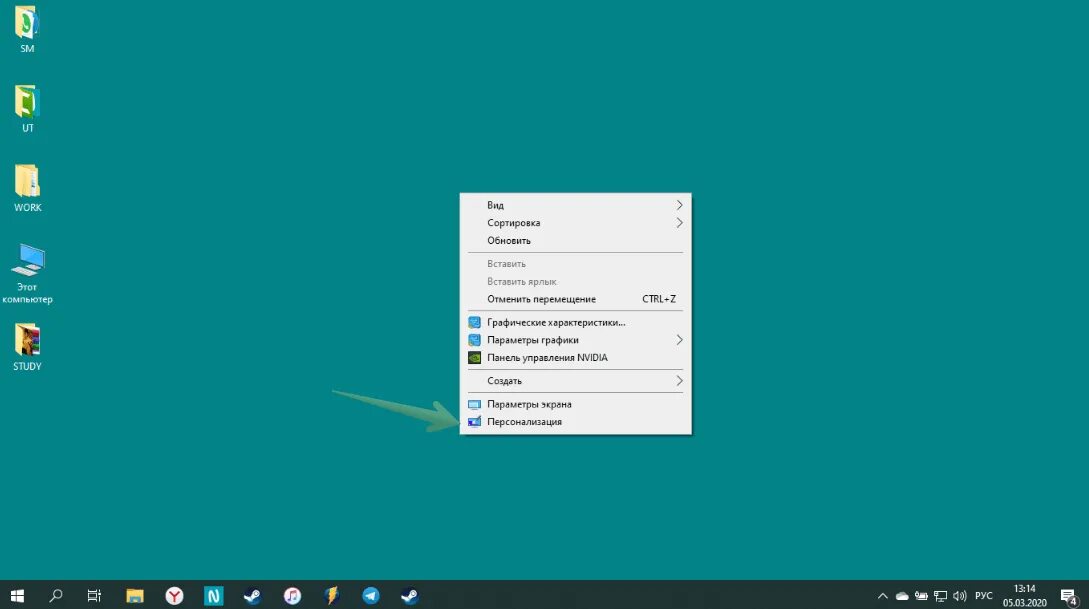The image size is (1089, 609).
Task: Expand the Создать submenu
Action: pos(575,381)
